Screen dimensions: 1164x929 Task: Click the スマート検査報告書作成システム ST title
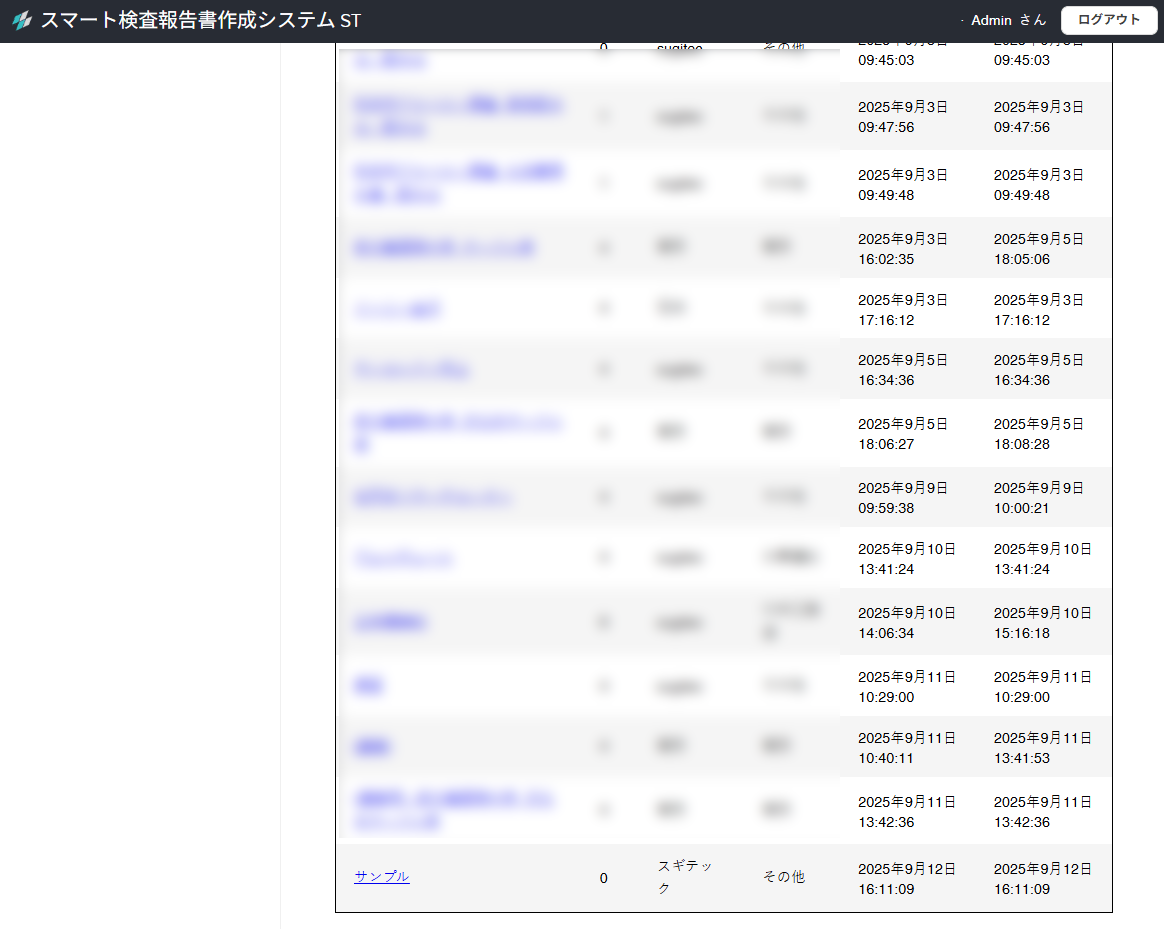[200, 20]
